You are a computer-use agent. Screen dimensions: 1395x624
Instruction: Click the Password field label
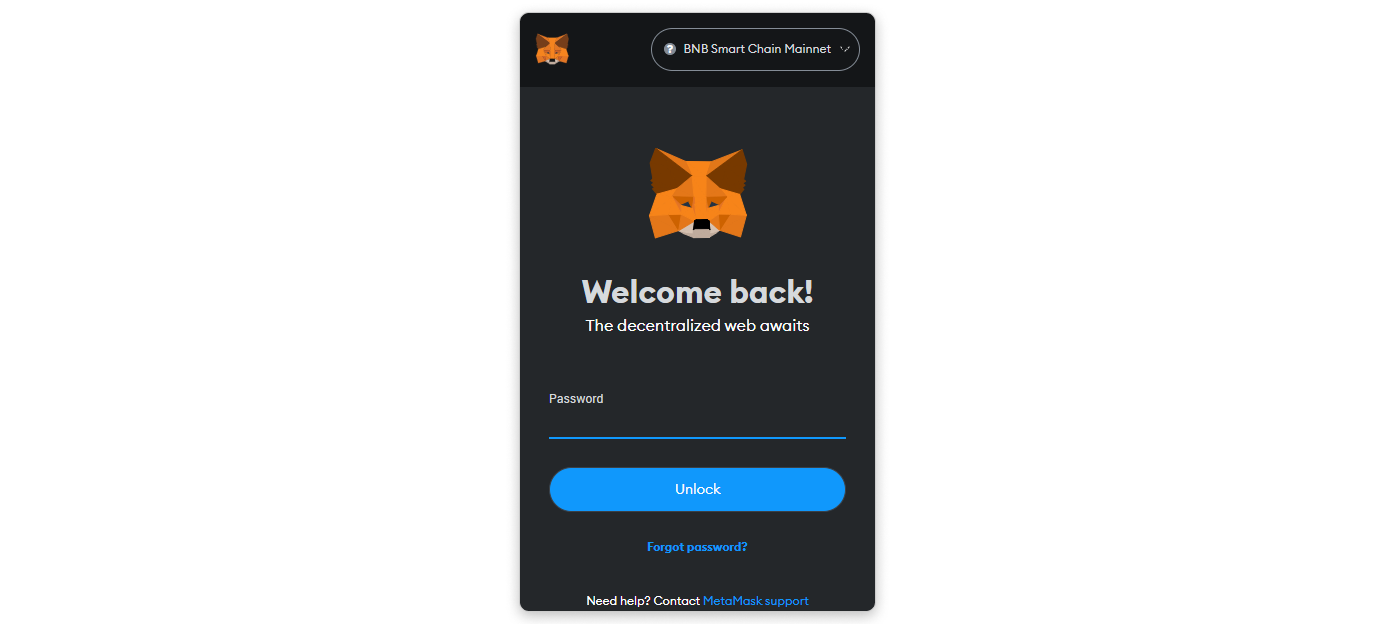click(576, 398)
